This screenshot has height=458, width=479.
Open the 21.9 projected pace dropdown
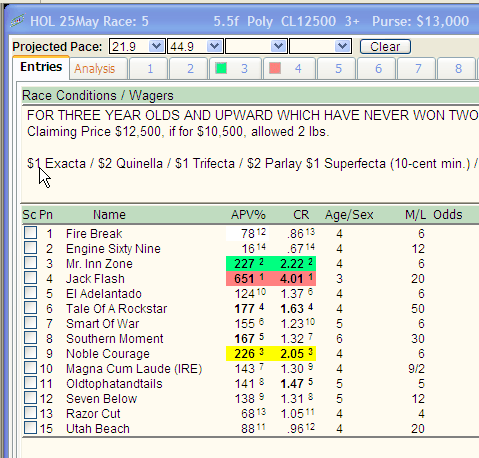point(156,46)
